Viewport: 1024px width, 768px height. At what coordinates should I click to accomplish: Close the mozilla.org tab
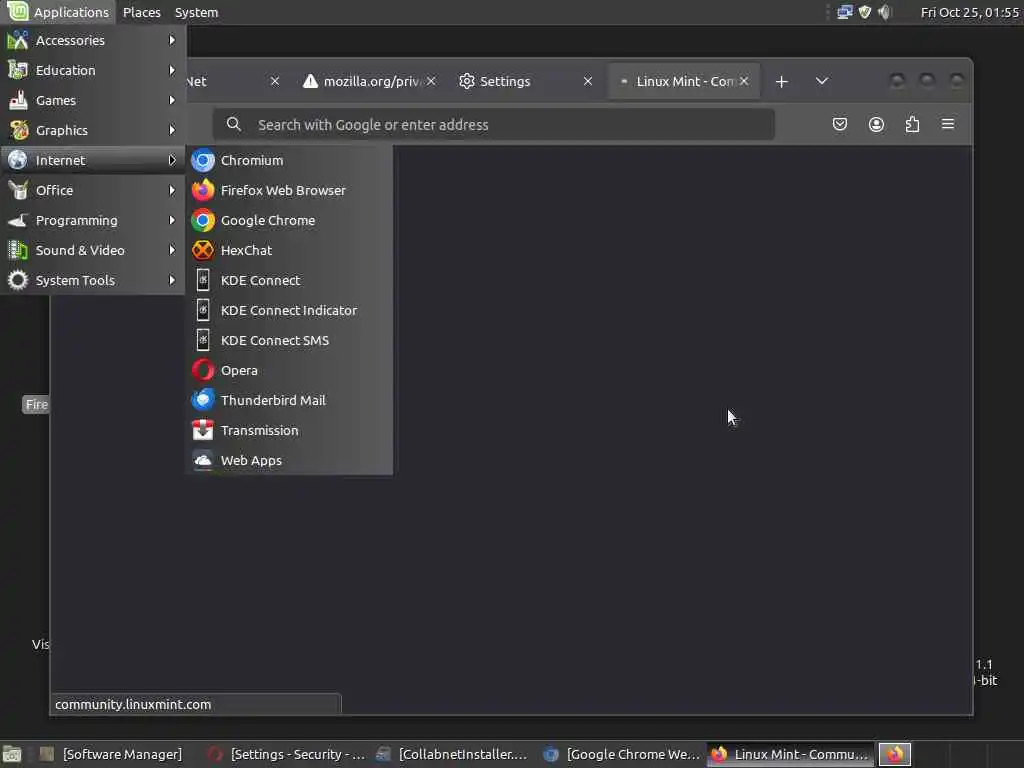pos(431,81)
